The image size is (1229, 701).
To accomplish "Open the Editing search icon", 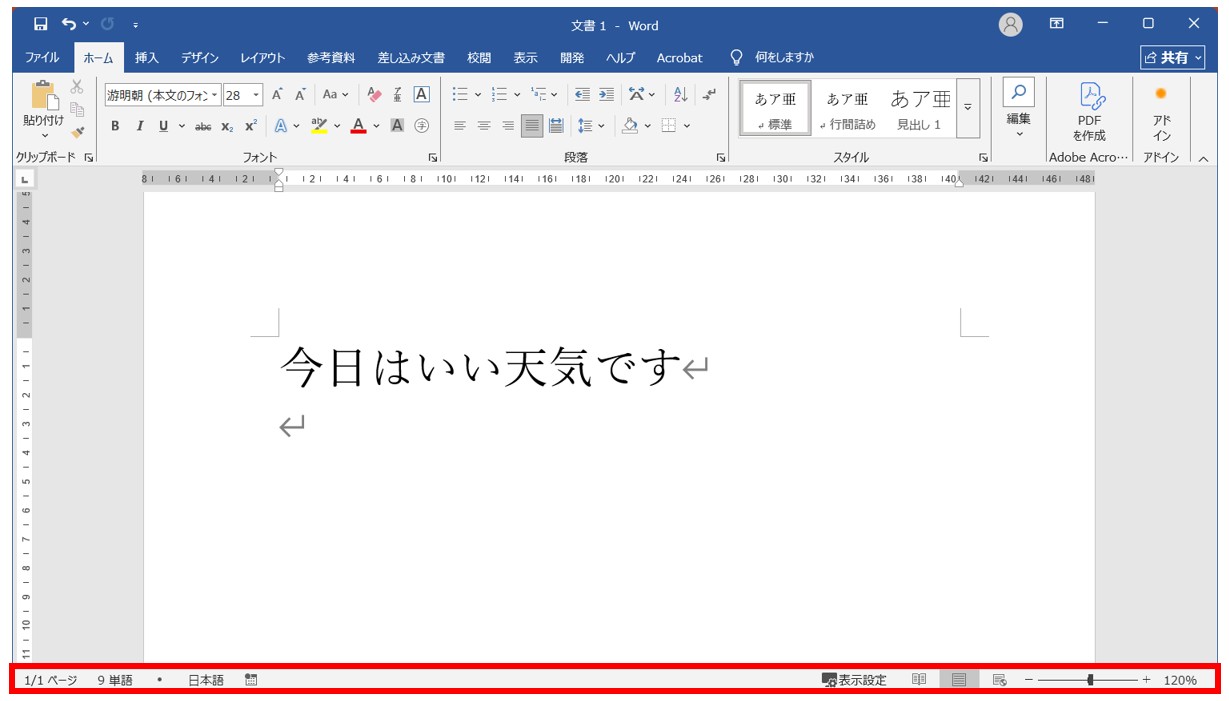I will tap(1018, 93).
